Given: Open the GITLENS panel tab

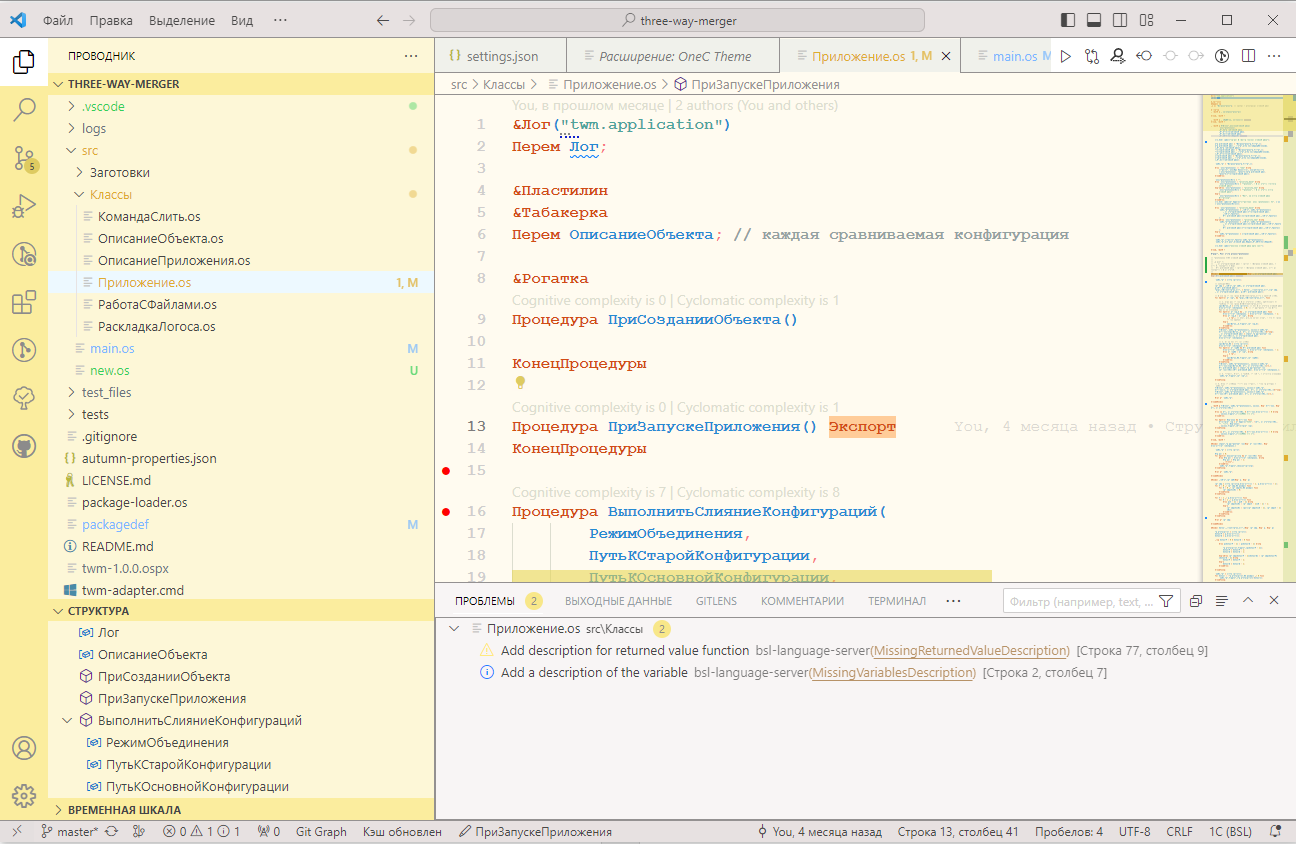Looking at the screenshot, I should pyautogui.click(x=716, y=601).
